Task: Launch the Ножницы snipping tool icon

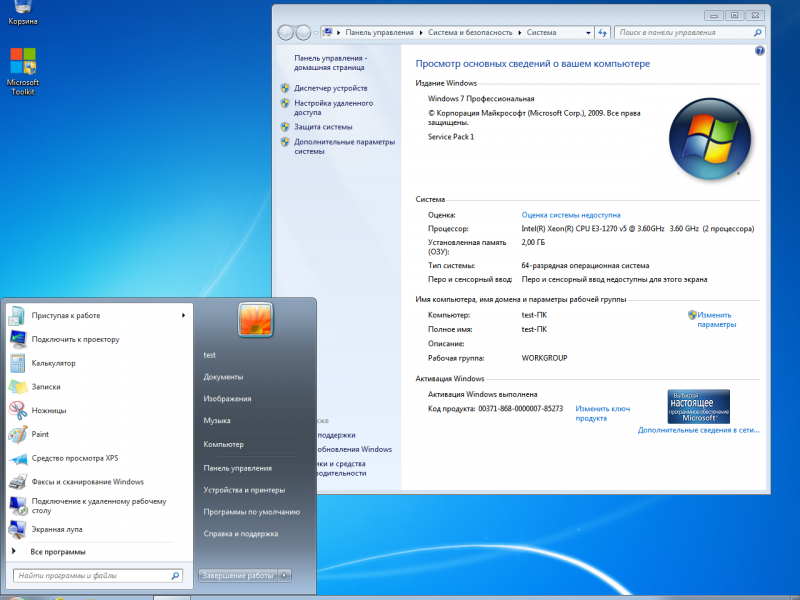Action: coord(17,410)
